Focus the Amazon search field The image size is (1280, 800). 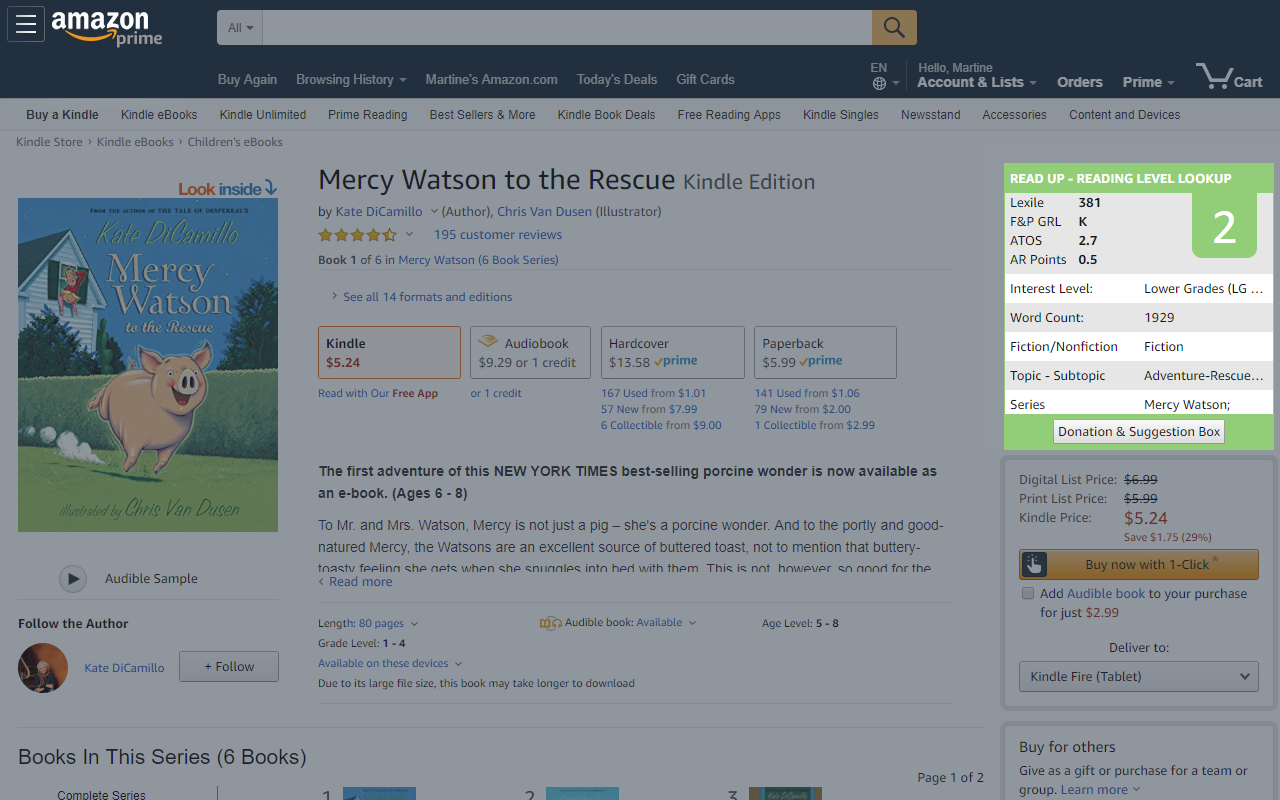tap(567, 28)
